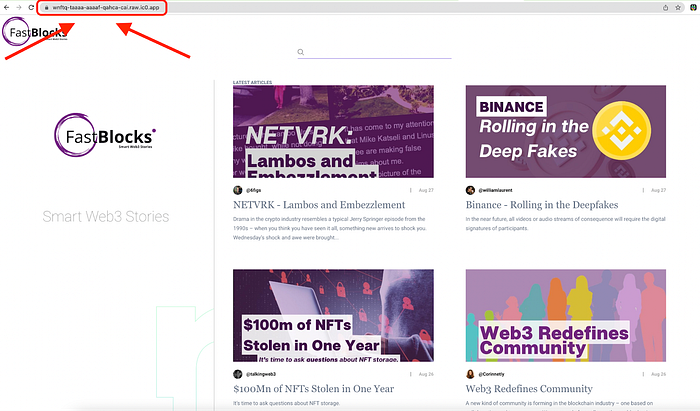The width and height of the screenshot is (700, 411).
Task: Click the Aug 27 date on NETVRK article
Action: pyautogui.click(x=426, y=190)
